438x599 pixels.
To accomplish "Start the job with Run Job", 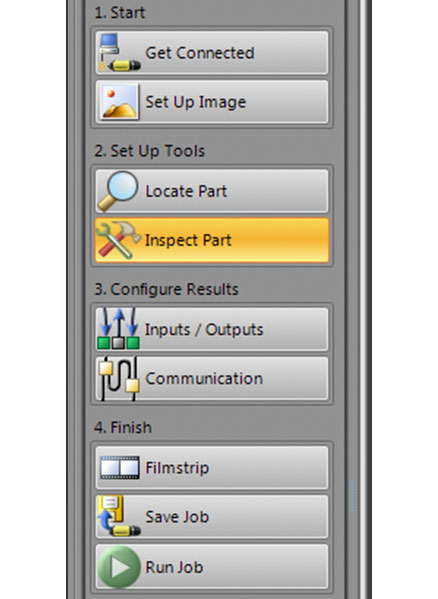I will coord(212,567).
